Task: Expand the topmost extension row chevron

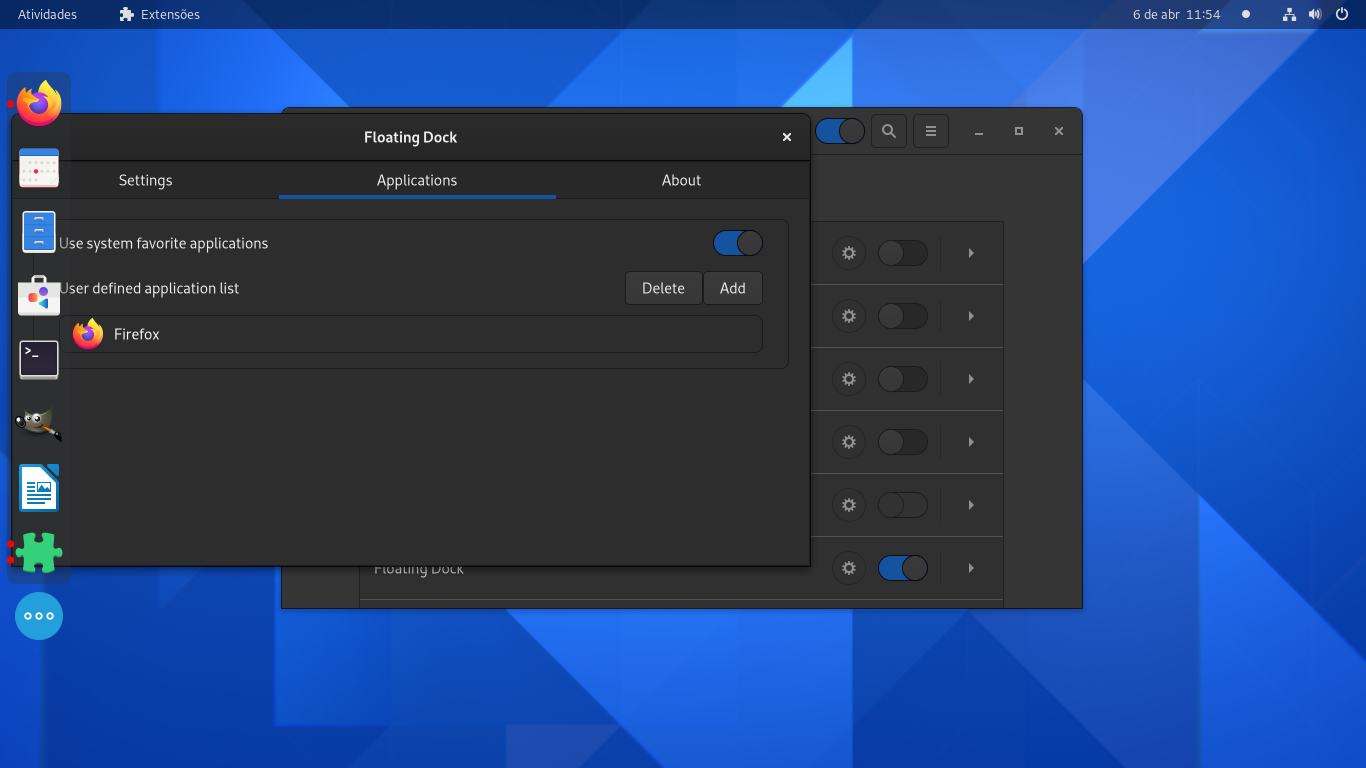Action: [970, 253]
